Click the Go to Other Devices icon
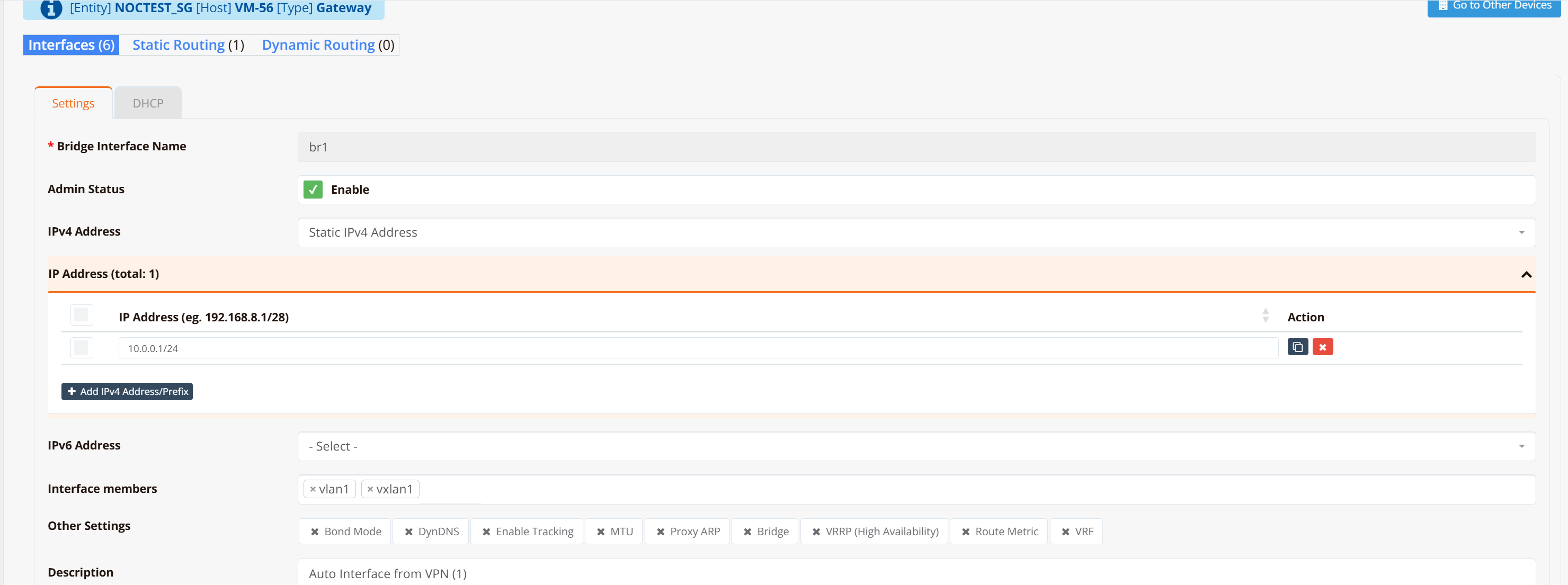This screenshot has height=585, width=1568. pyautogui.click(x=1442, y=5)
